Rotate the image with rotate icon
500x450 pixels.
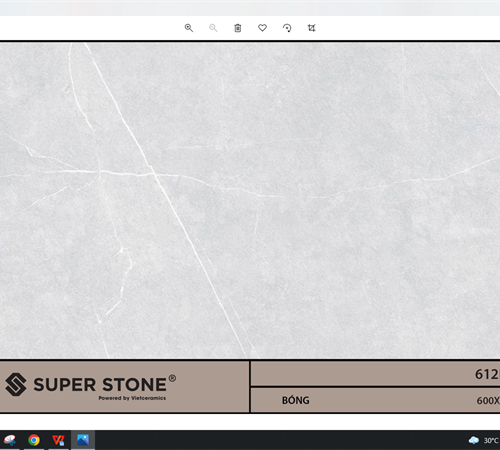[287, 28]
